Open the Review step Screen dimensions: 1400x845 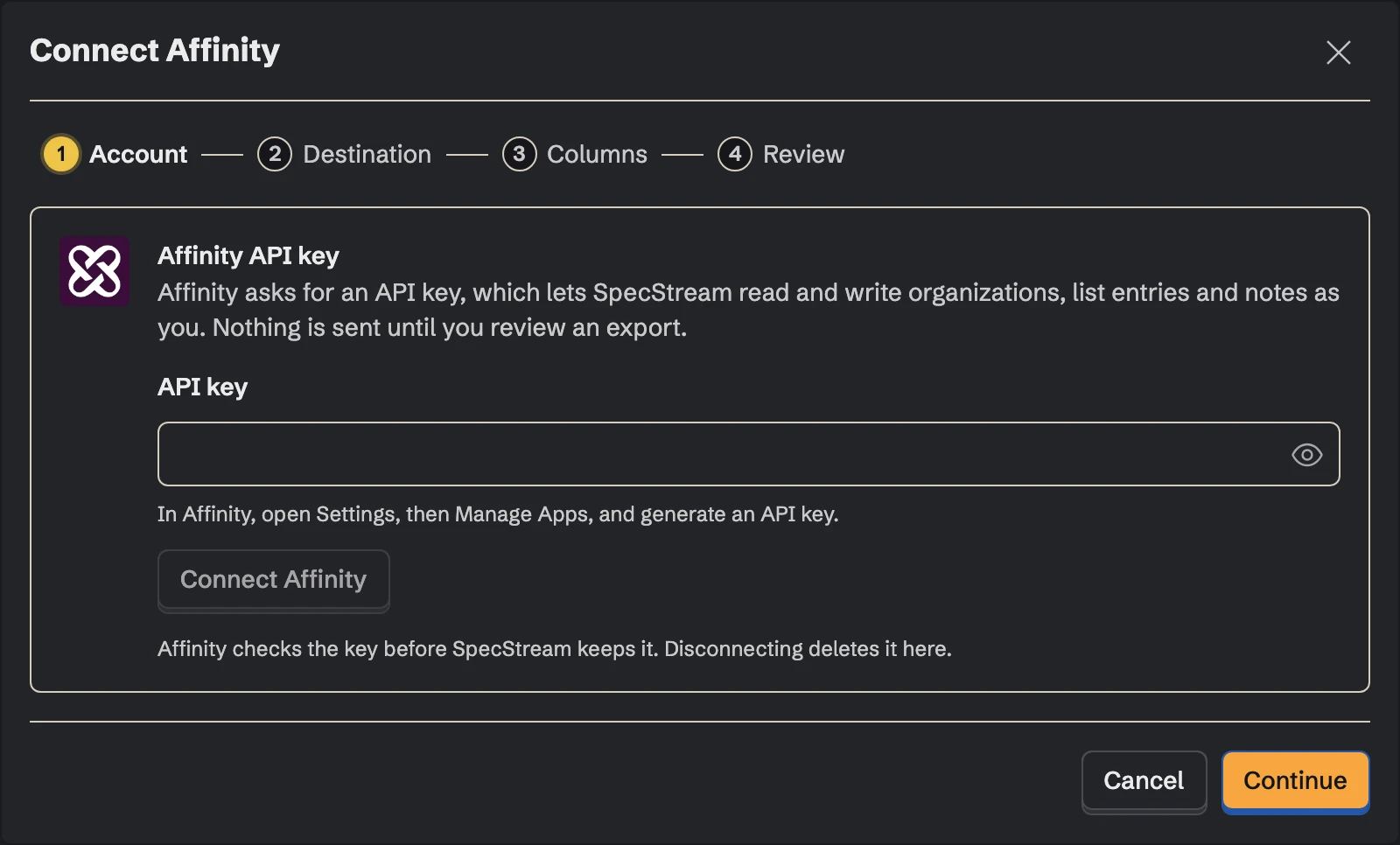coord(781,154)
